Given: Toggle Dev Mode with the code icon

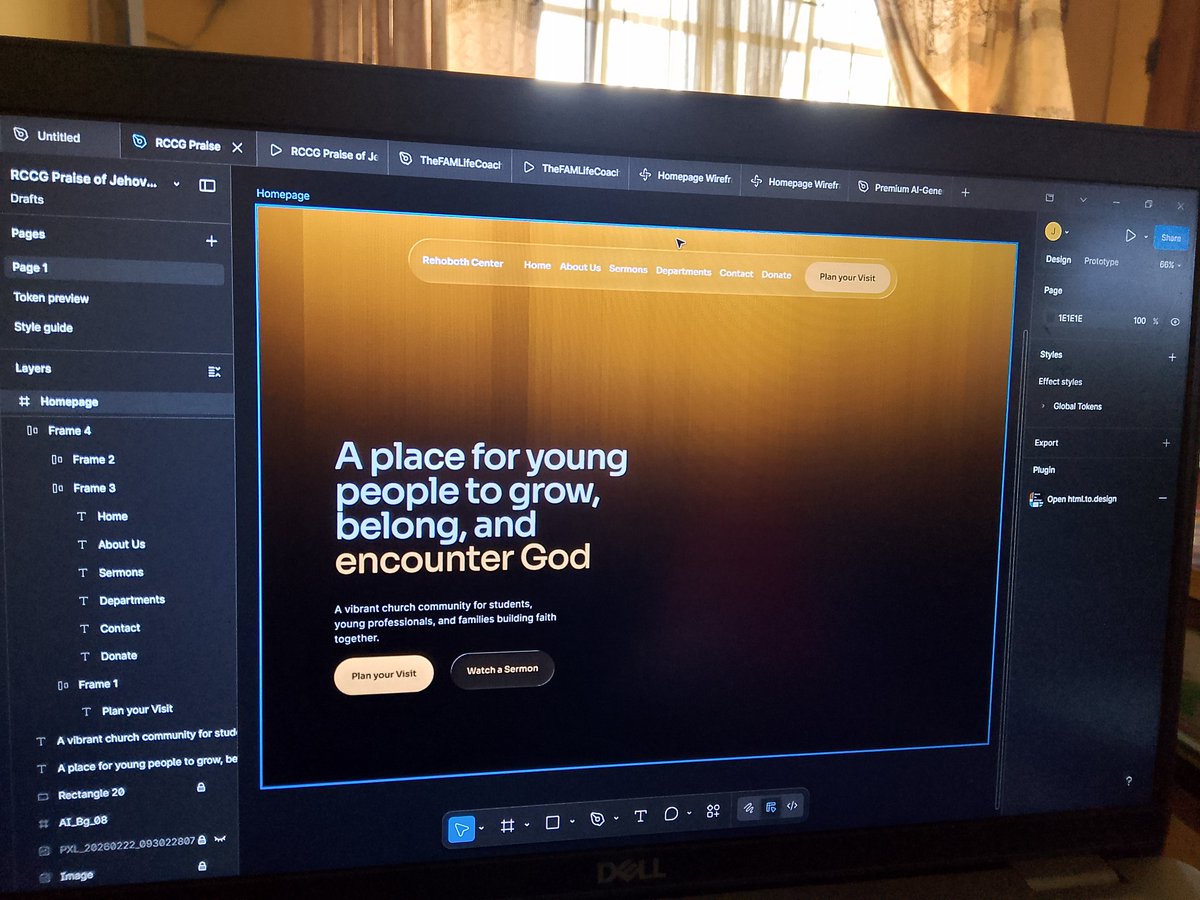Looking at the screenshot, I should click(x=793, y=805).
